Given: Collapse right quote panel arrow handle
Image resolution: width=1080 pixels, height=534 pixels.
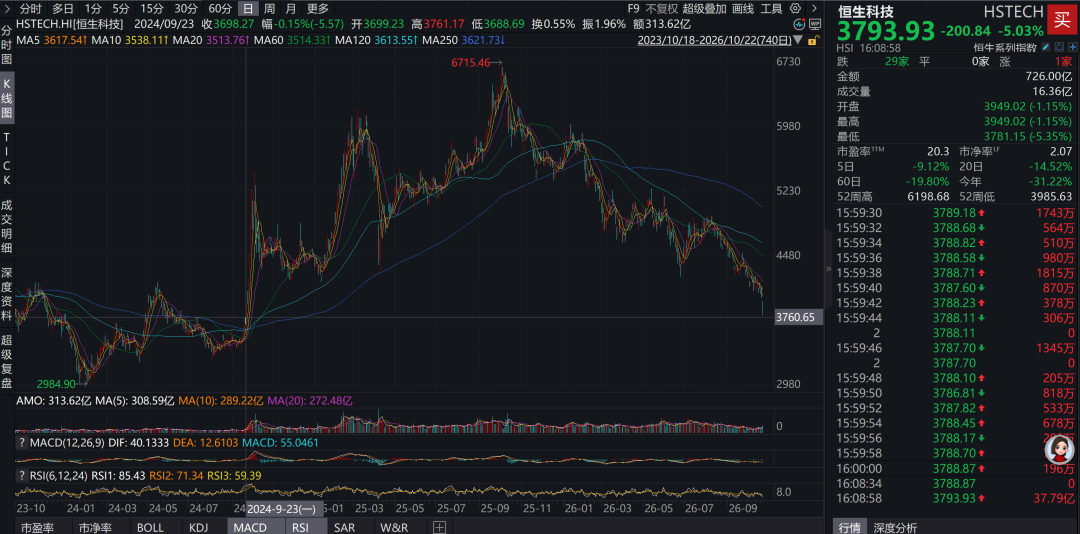Looking at the screenshot, I should pyautogui.click(x=829, y=269).
